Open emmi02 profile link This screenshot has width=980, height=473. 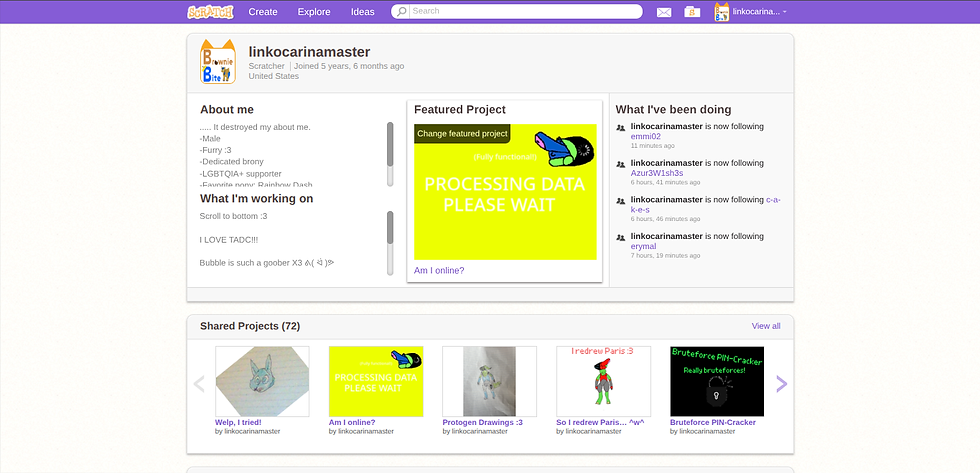(646, 136)
